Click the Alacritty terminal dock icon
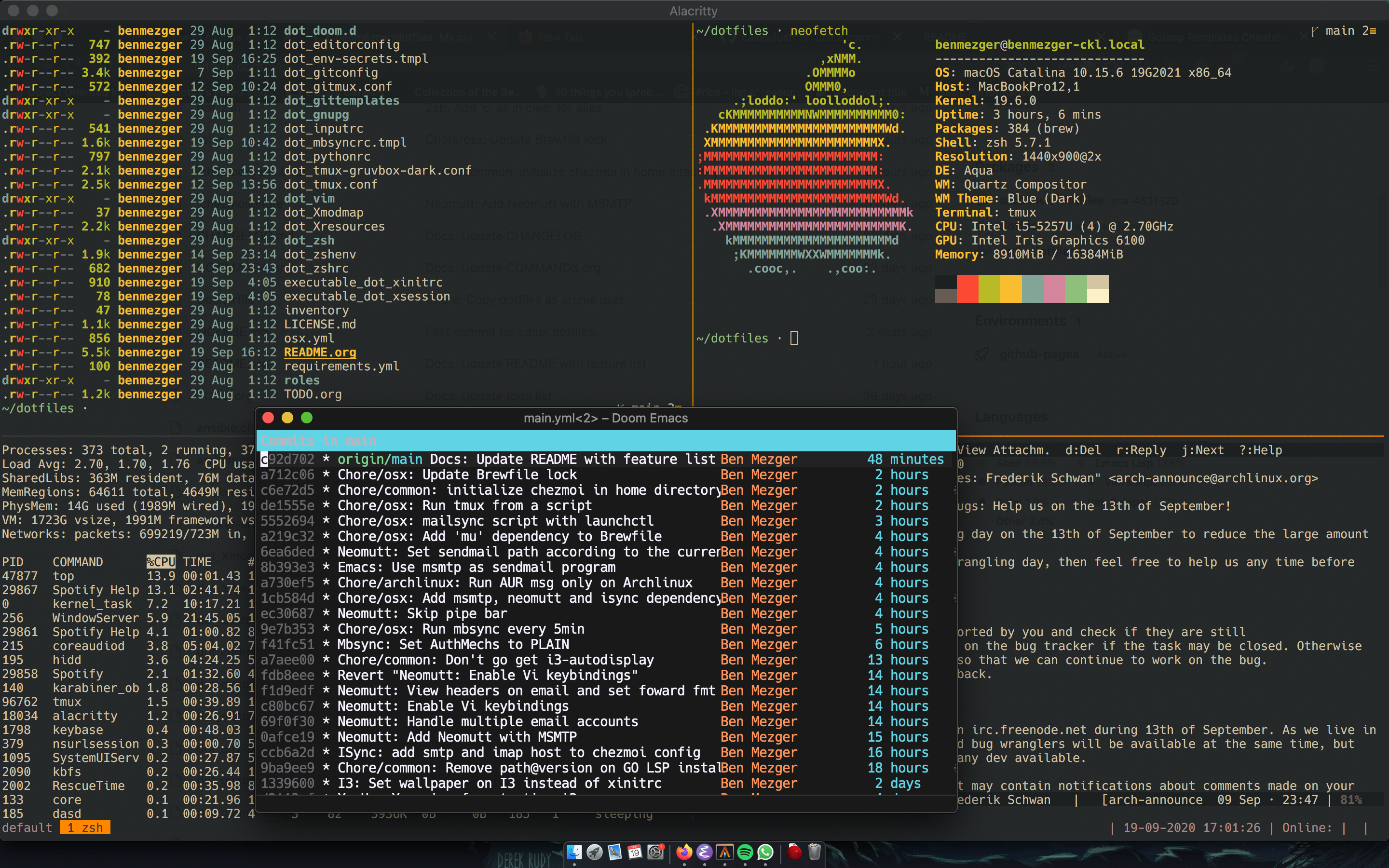The height and width of the screenshot is (868, 1389). click(724, 853)
